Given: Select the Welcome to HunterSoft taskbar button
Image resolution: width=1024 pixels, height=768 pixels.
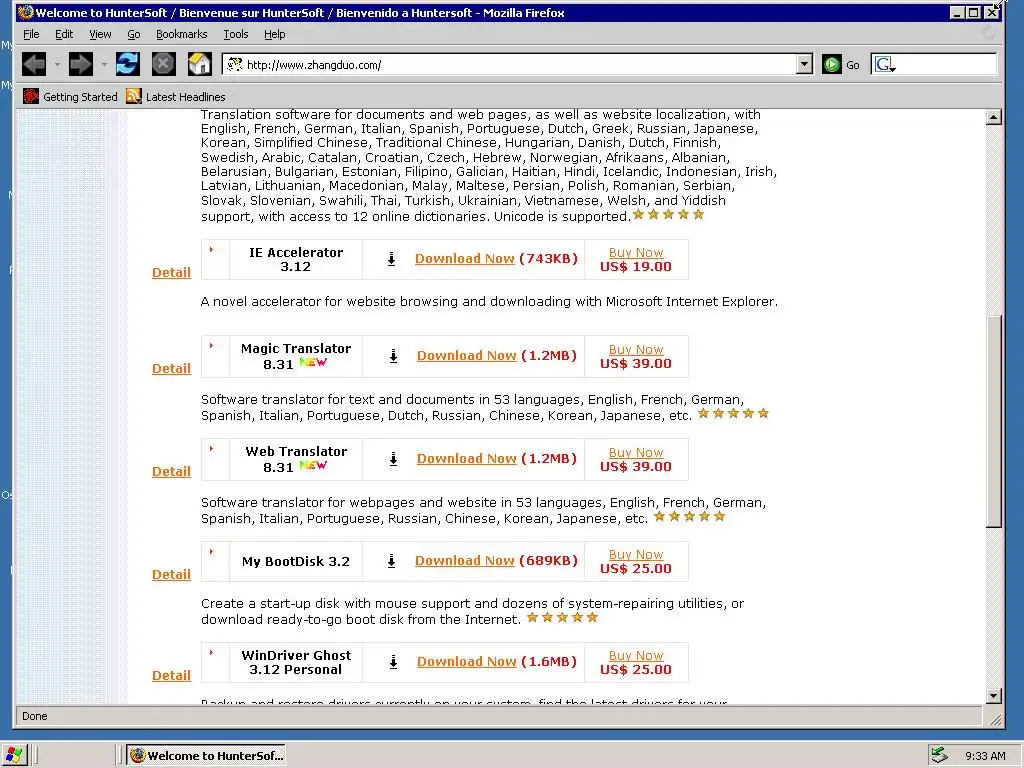Looking at the screenshot, I should click(207, 756).
